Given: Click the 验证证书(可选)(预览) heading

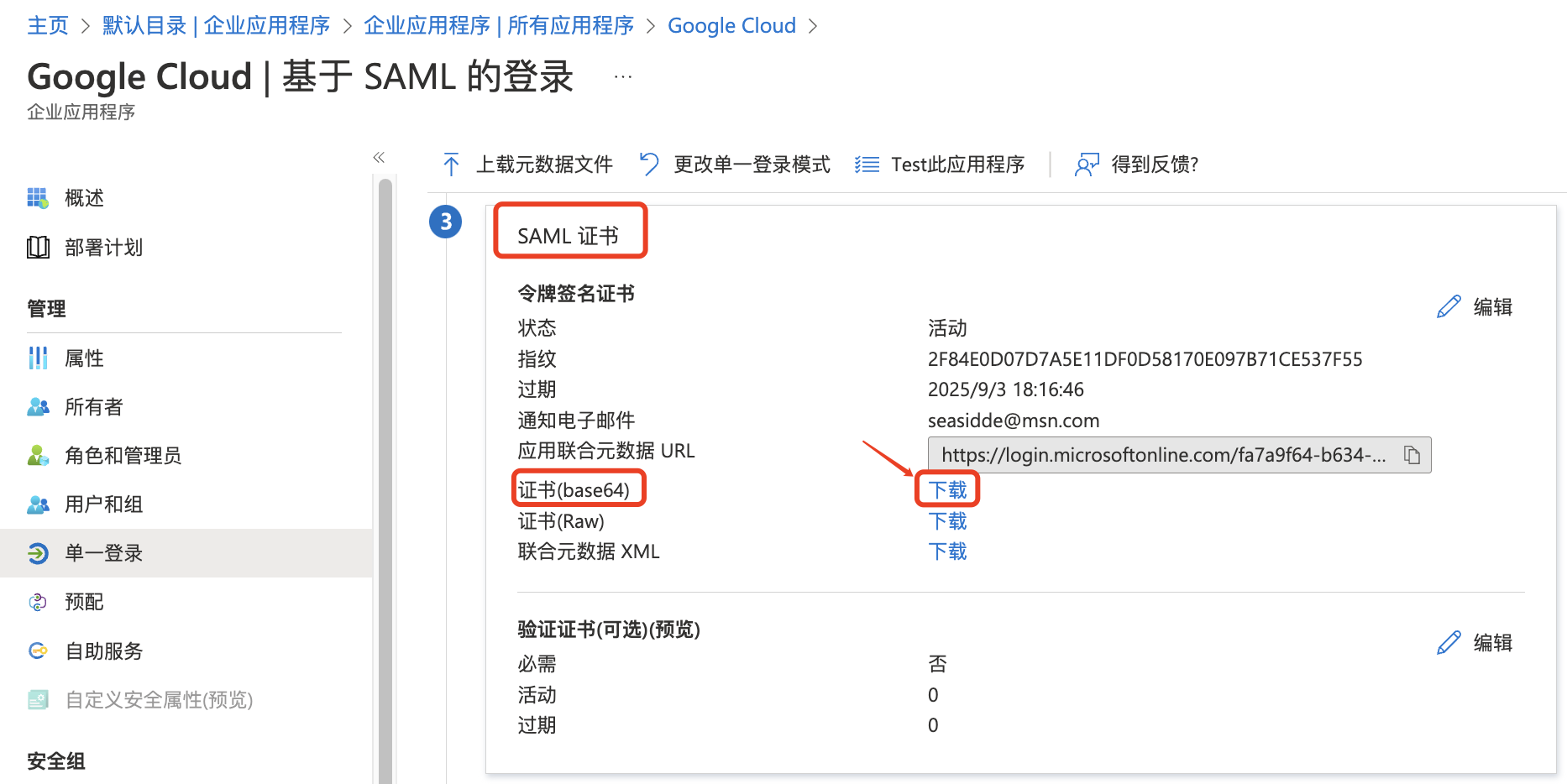Looking at the screenshot, I should pos(609,630).
